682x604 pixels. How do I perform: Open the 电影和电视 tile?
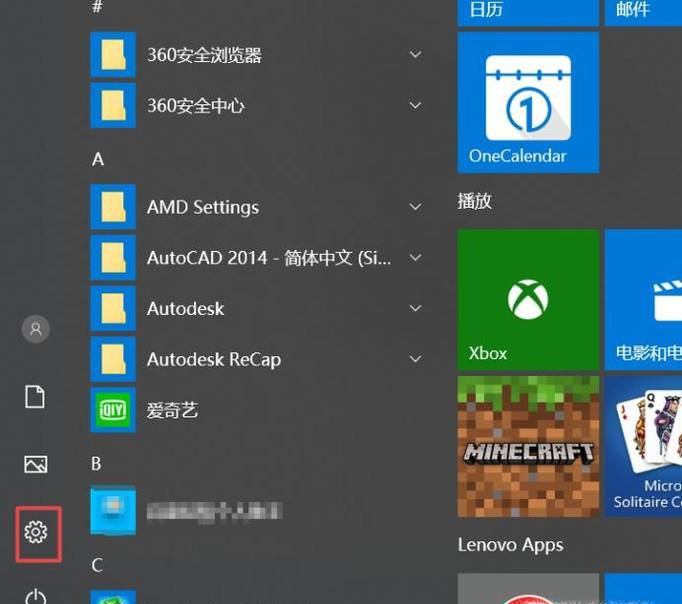(x=643, y=300)
